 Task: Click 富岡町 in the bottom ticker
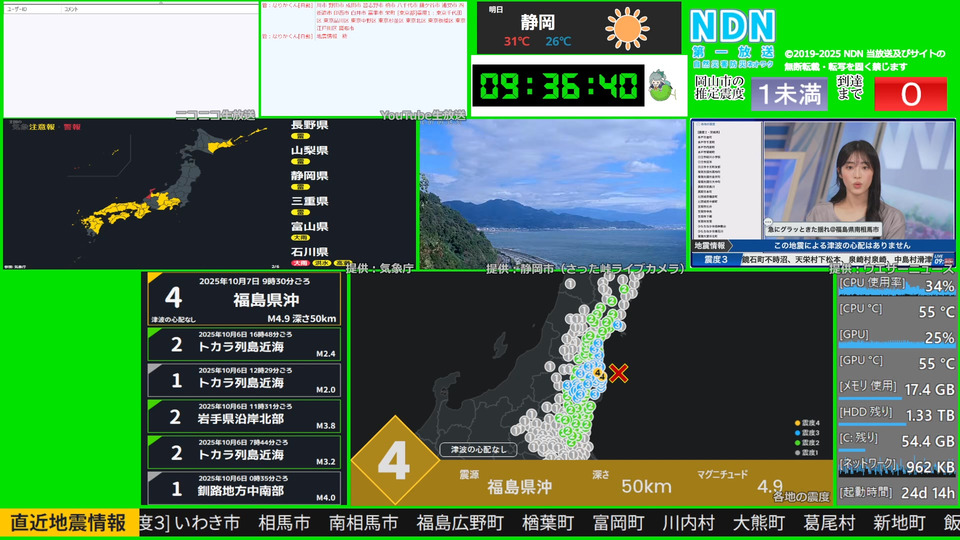618,523
